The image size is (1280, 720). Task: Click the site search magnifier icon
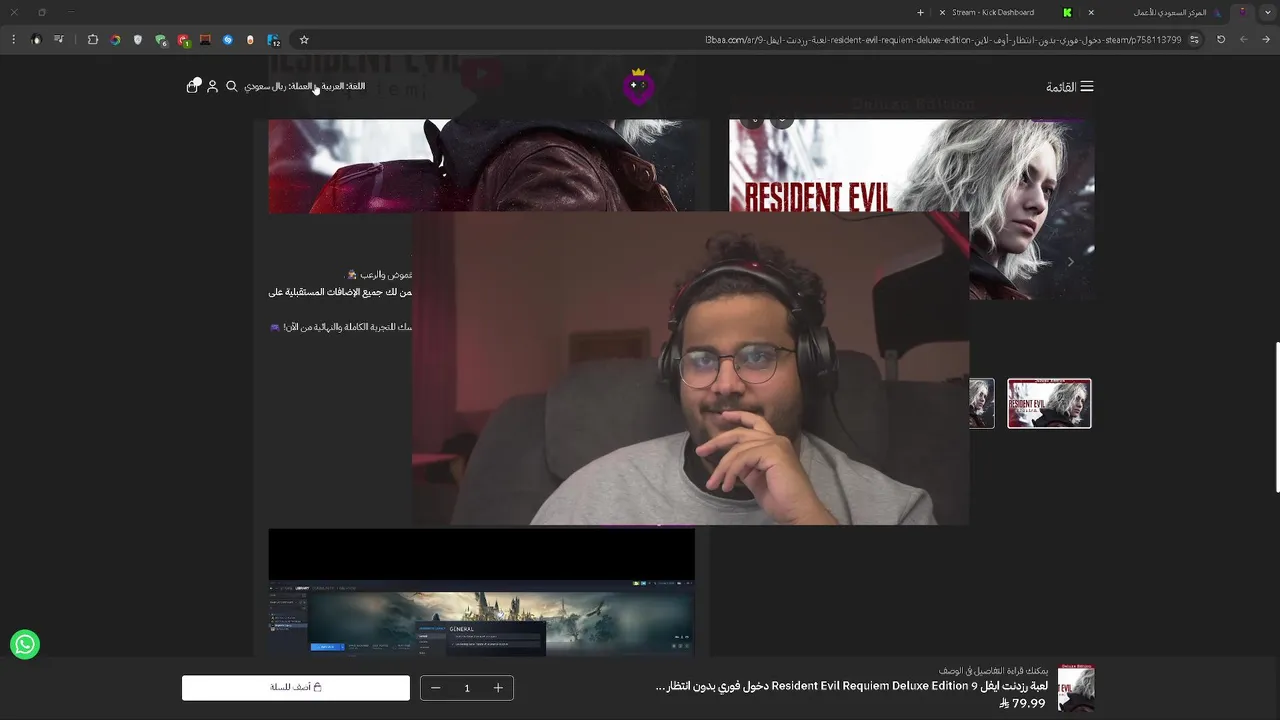(x=232, y=87)
